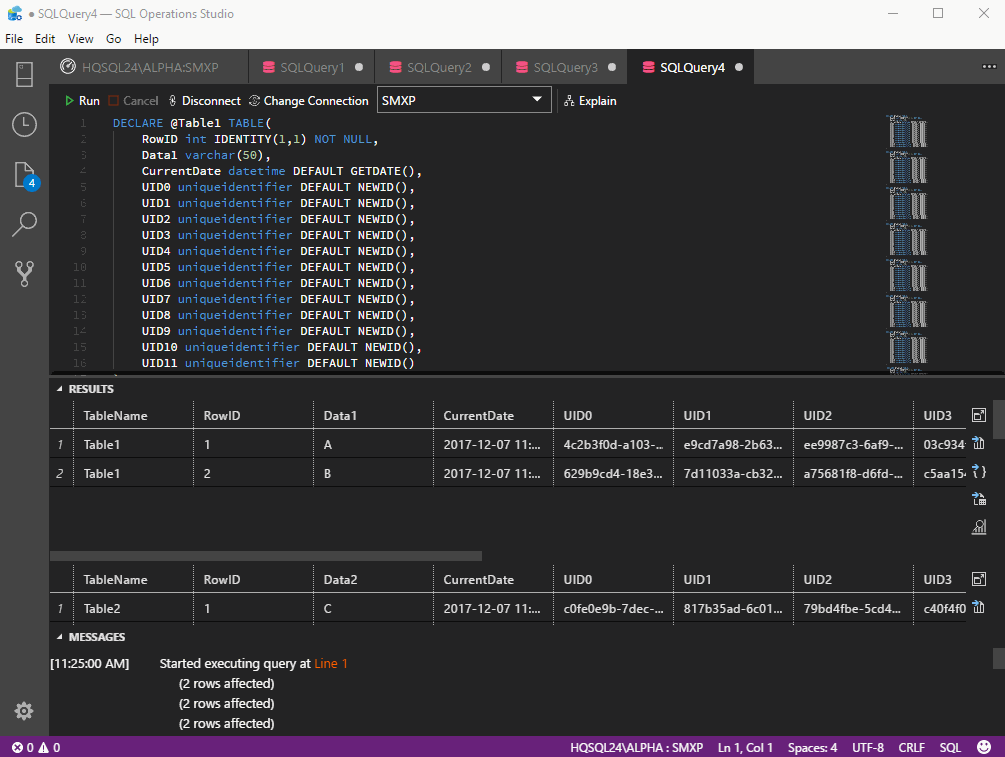Click the Data1 cell containing B
The height and width of the screenshot is (757, 1005).
coord(373,474)
